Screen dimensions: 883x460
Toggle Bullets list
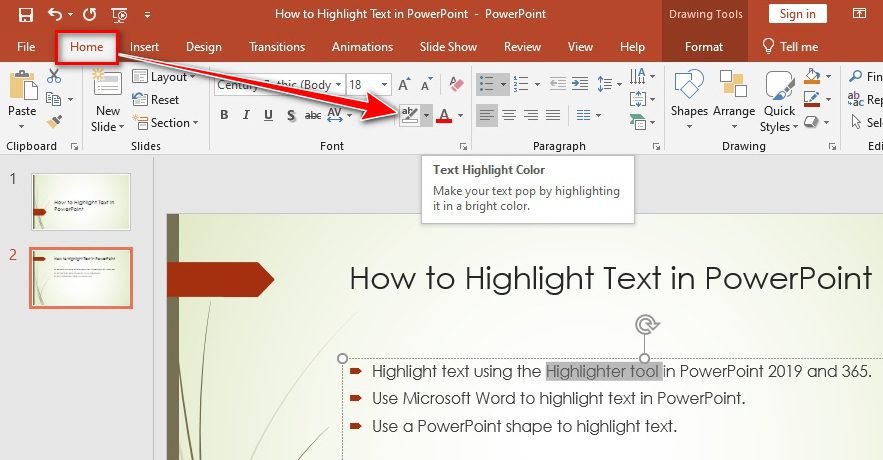487,84
